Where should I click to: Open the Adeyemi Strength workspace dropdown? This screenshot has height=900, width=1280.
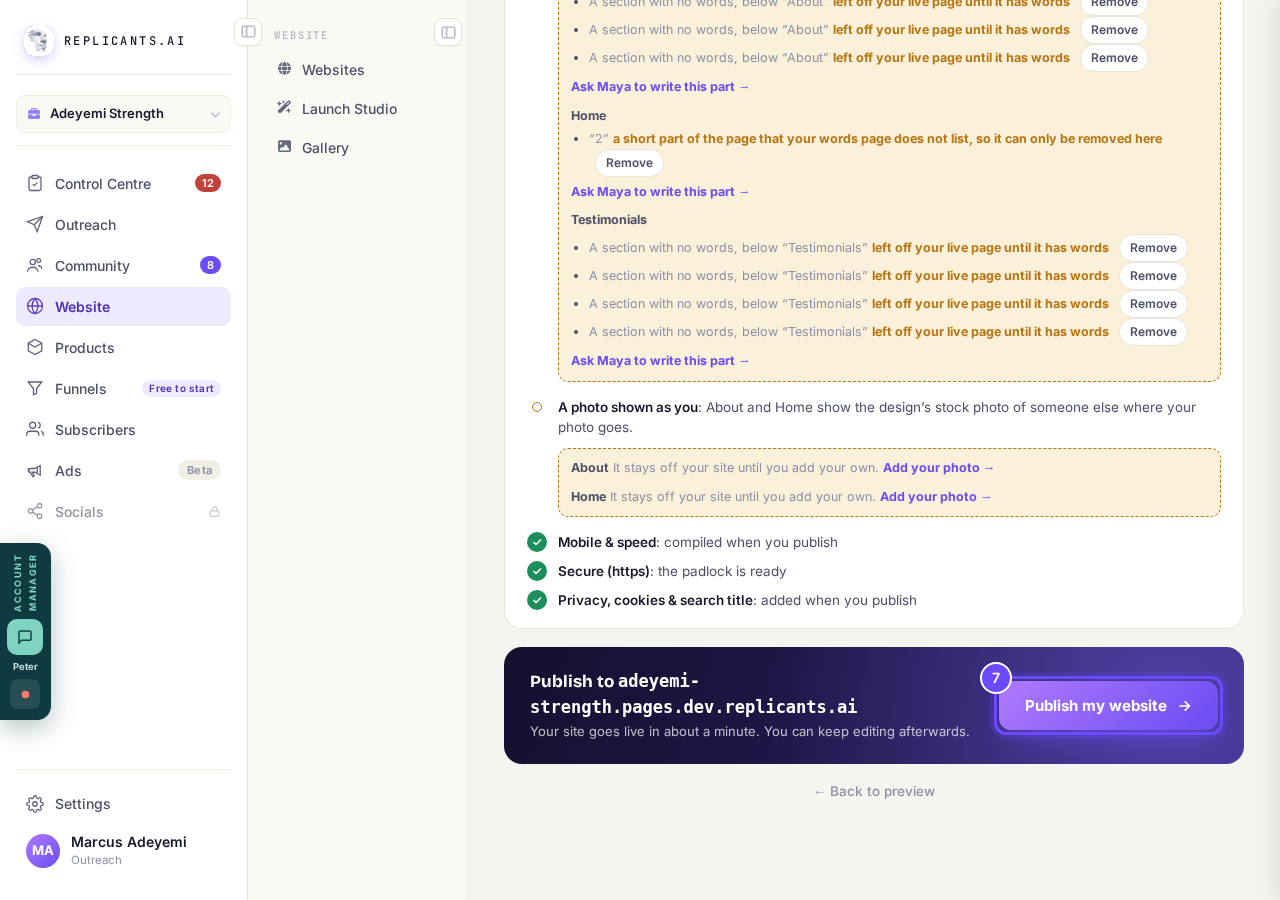click(x=123, y=114)
